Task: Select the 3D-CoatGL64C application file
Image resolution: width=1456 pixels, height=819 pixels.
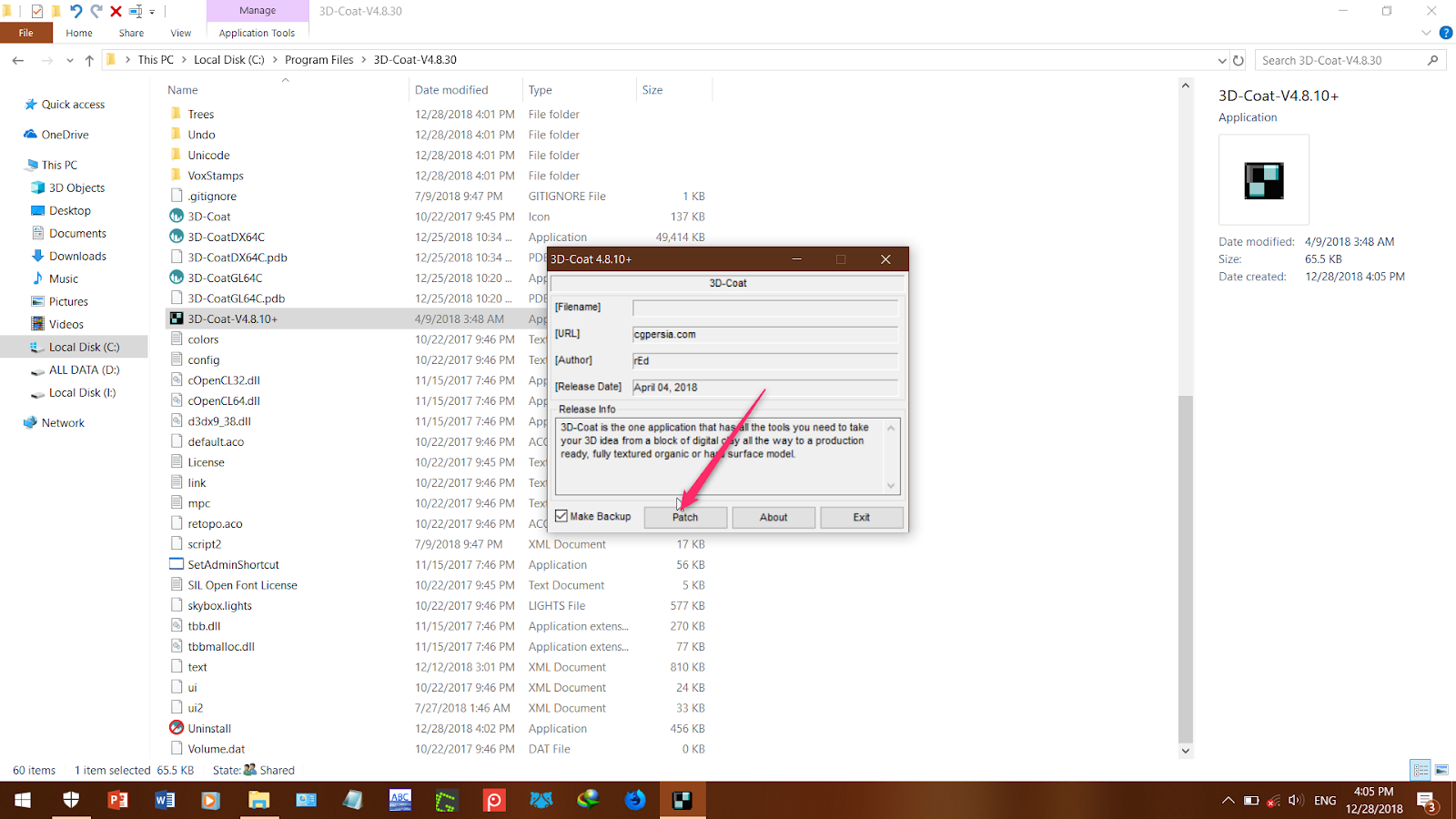Action: (x=225, y=278)
